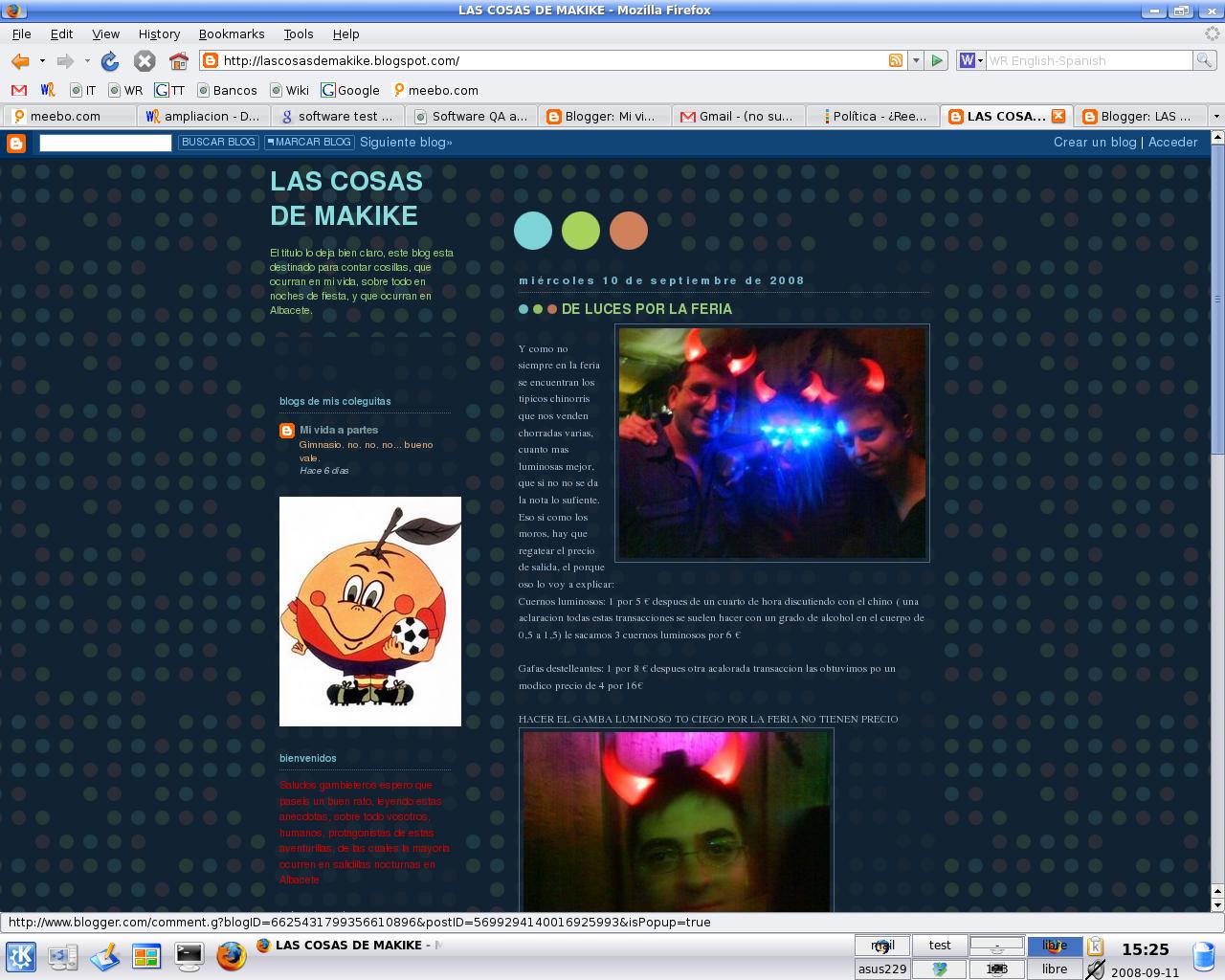Open the Help menu
The width and height of the screenshot is (1225, 980).
345,33
